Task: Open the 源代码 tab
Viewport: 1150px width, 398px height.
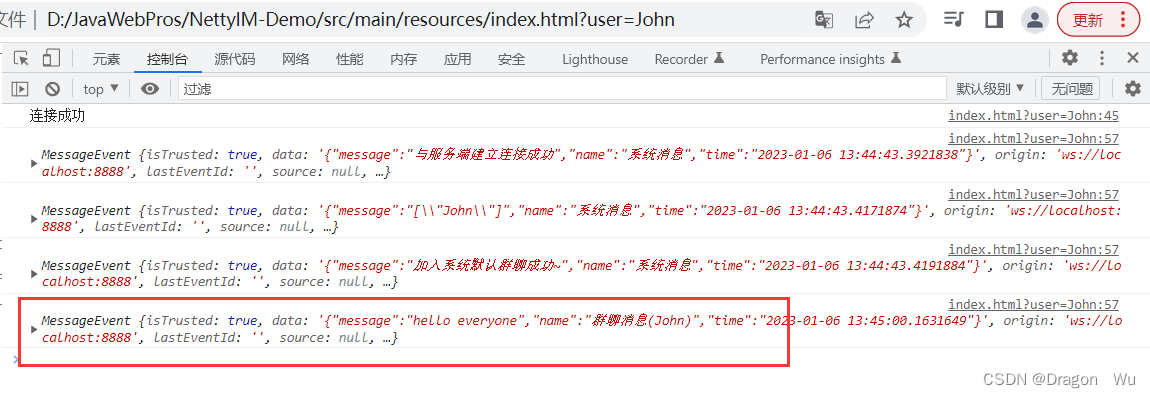Action: tap(235, 59)
